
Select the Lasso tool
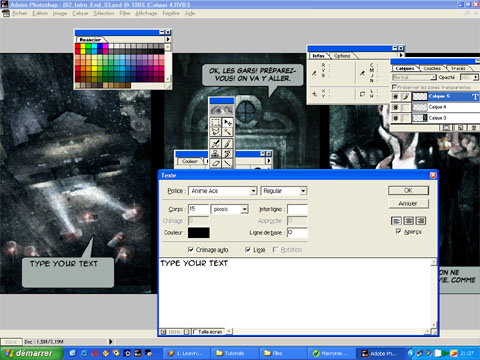tap(215, 132)
